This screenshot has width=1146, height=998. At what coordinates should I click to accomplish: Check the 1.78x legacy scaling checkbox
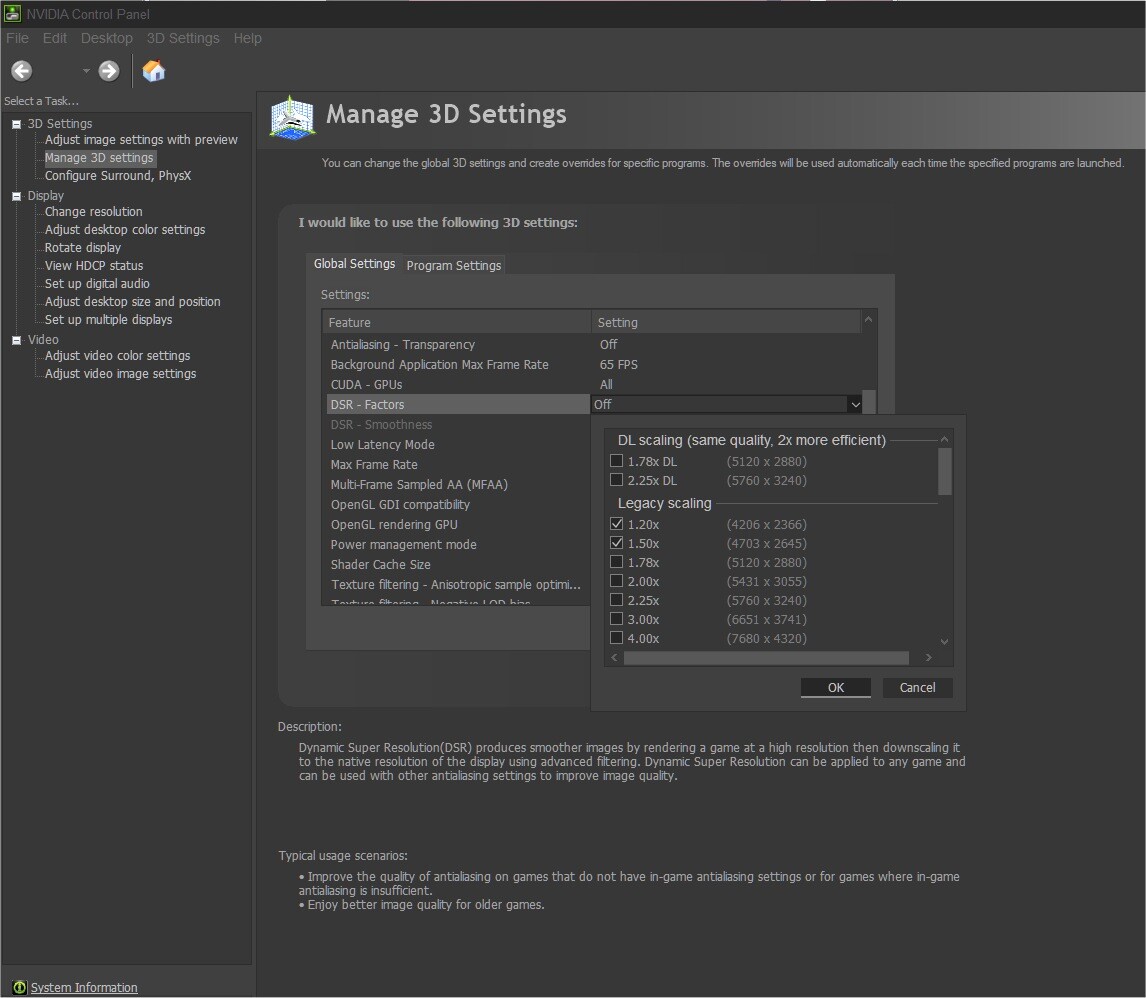click(x=616, y=562)
